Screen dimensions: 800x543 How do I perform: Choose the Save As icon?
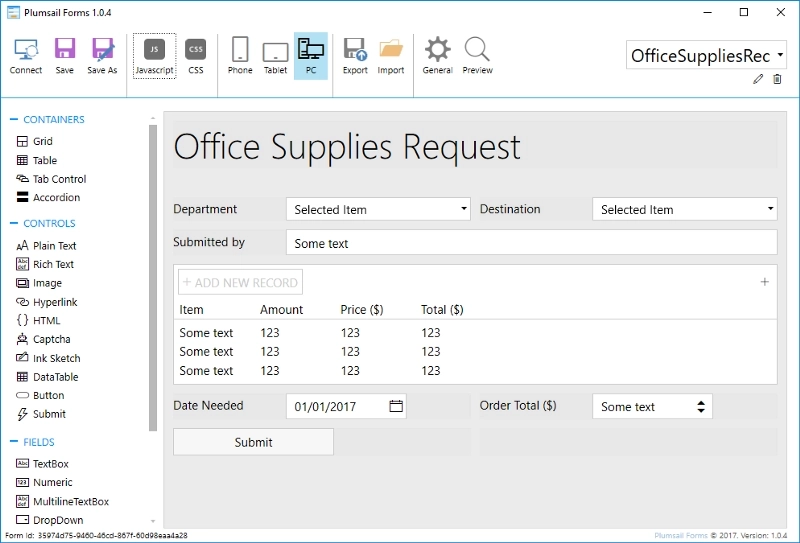click(102, 56)
